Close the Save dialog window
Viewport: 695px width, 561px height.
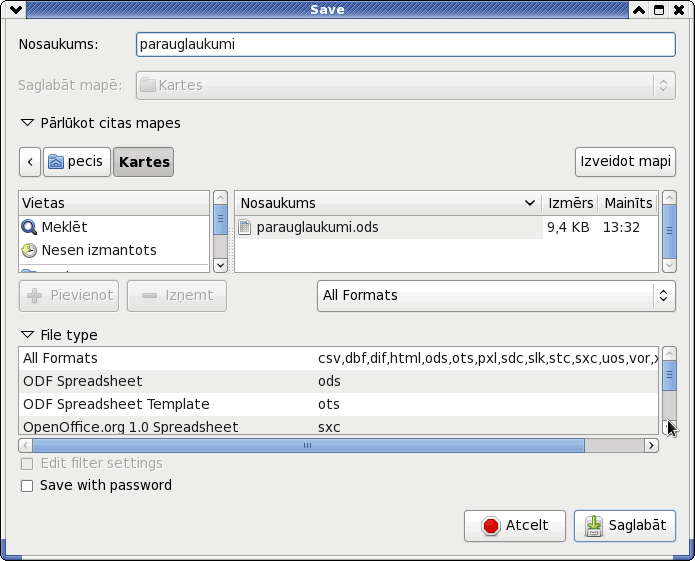pyautogui.click(x=679, y=10)
